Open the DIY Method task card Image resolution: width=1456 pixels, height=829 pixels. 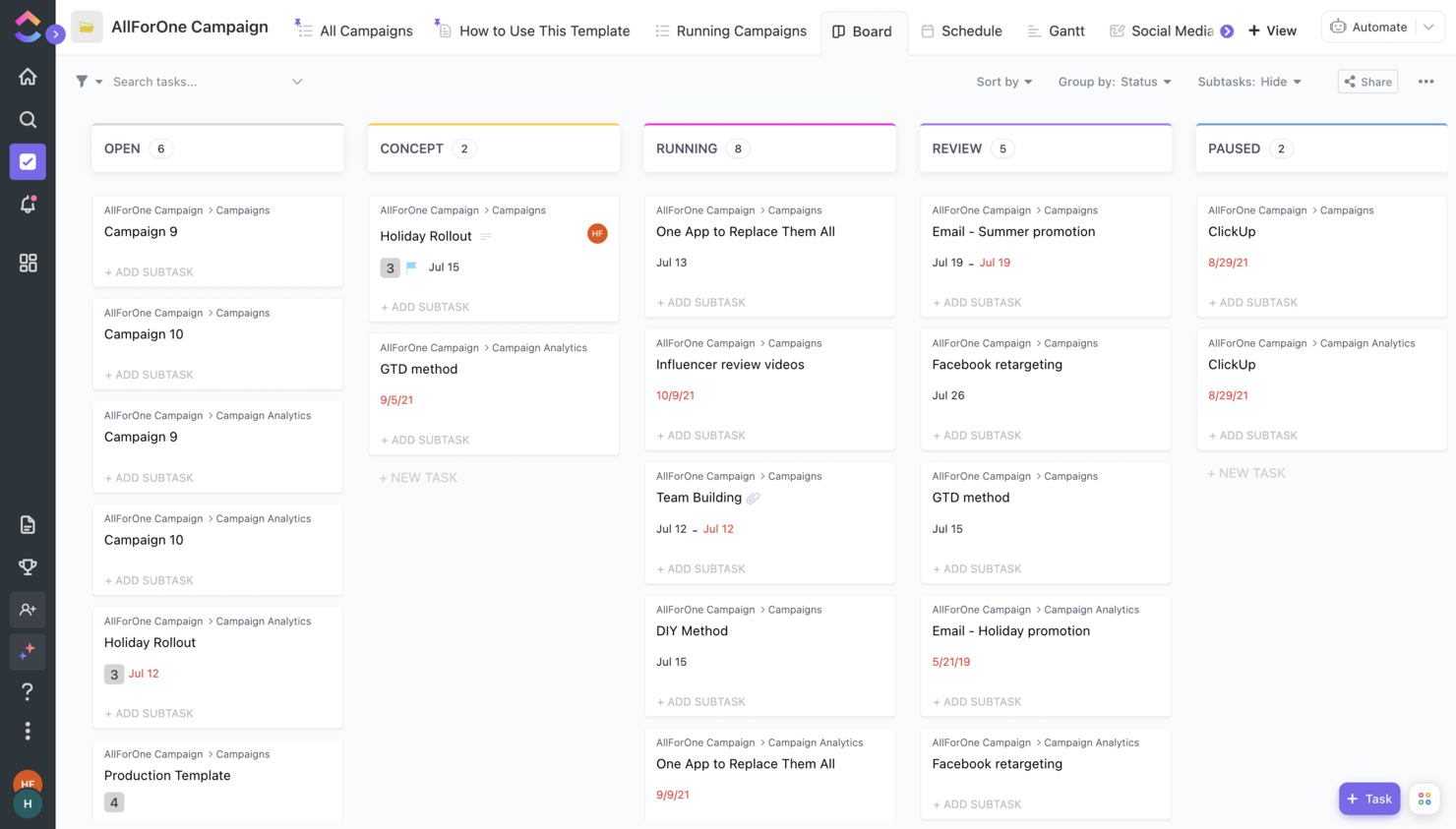coord(769,655)
